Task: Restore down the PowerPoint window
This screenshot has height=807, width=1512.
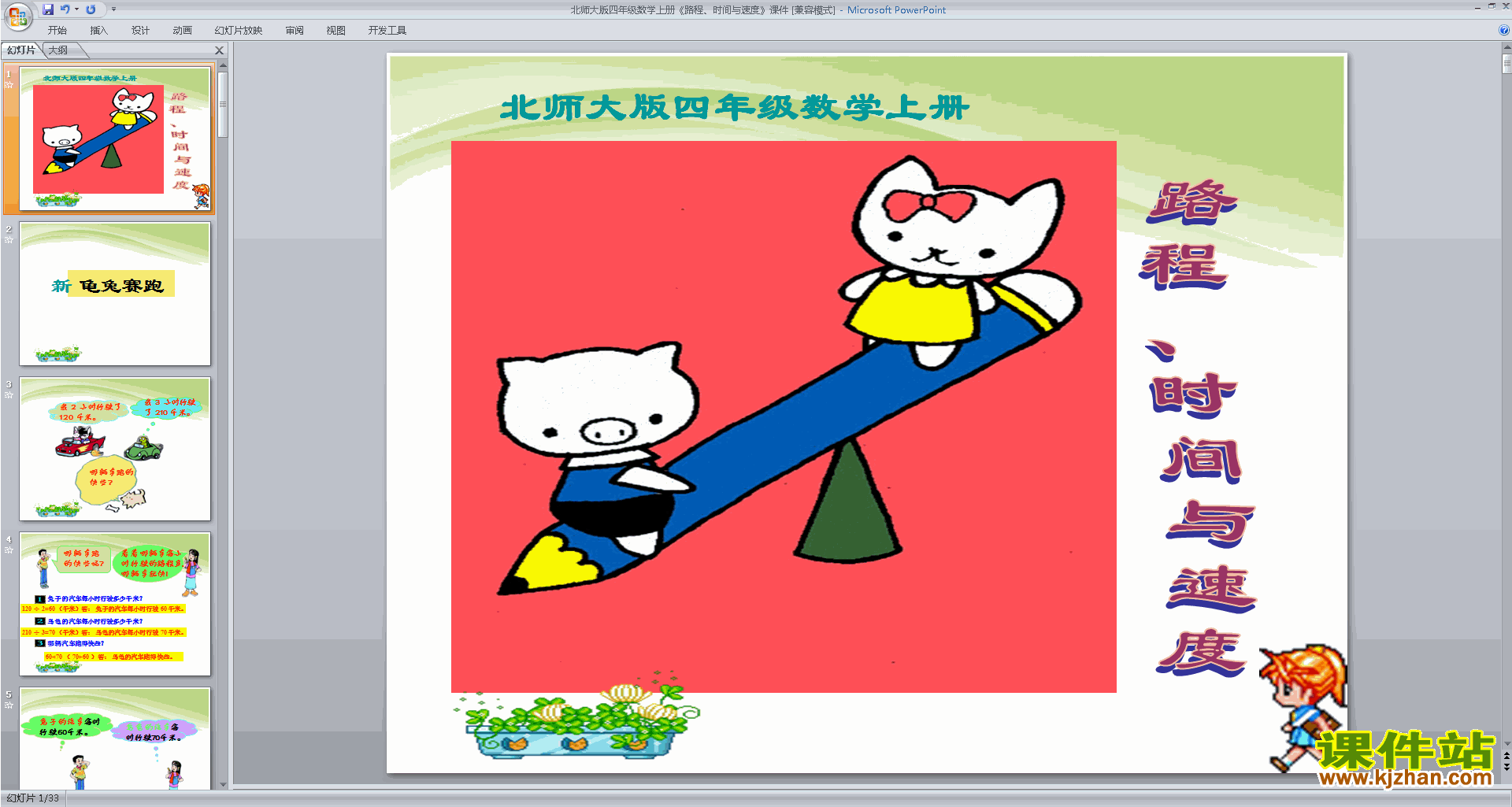Action: pyautogui.click(x=1492, y=6)
